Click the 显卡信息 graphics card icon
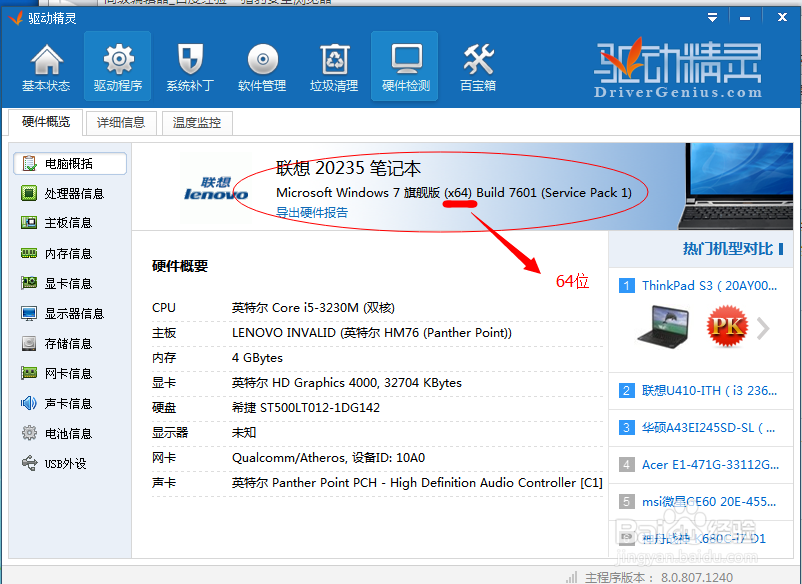This screenshot has width=802, height=584. 29,283
